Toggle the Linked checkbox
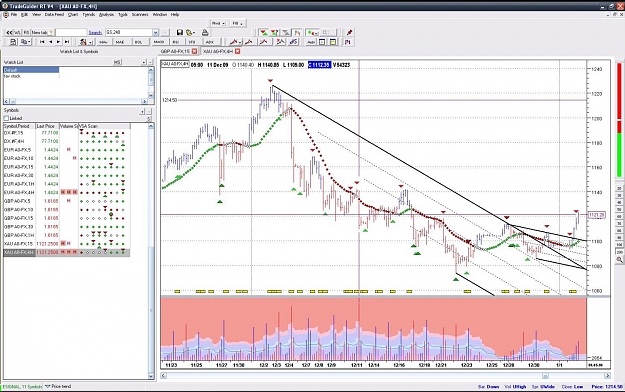The height and width of the screenshot is (392, 625). tap(6, 118)
